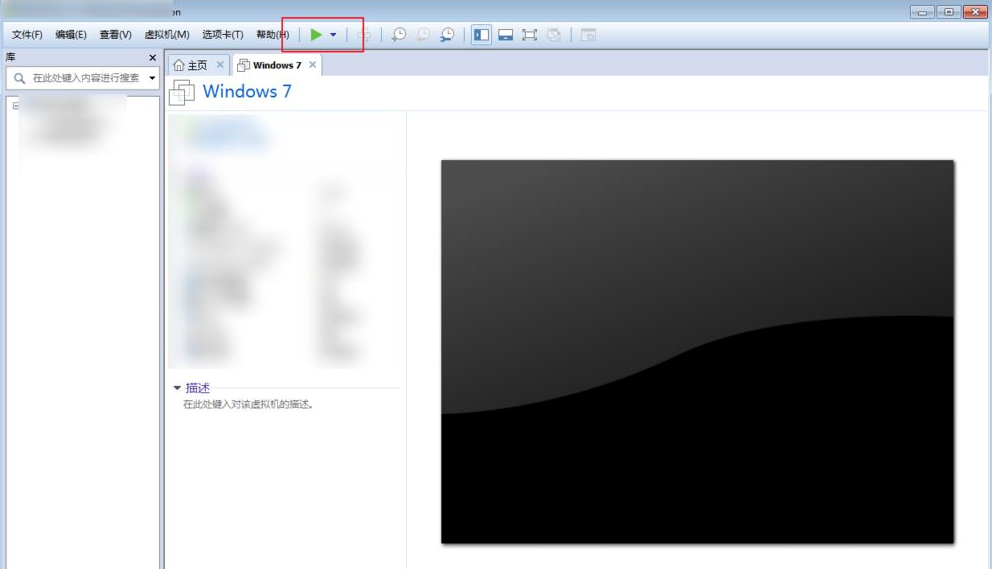Image resolution: width=992 pixels, height=569 pixels.
Task: Open the library search dropdown arrow
Action: 152,78
